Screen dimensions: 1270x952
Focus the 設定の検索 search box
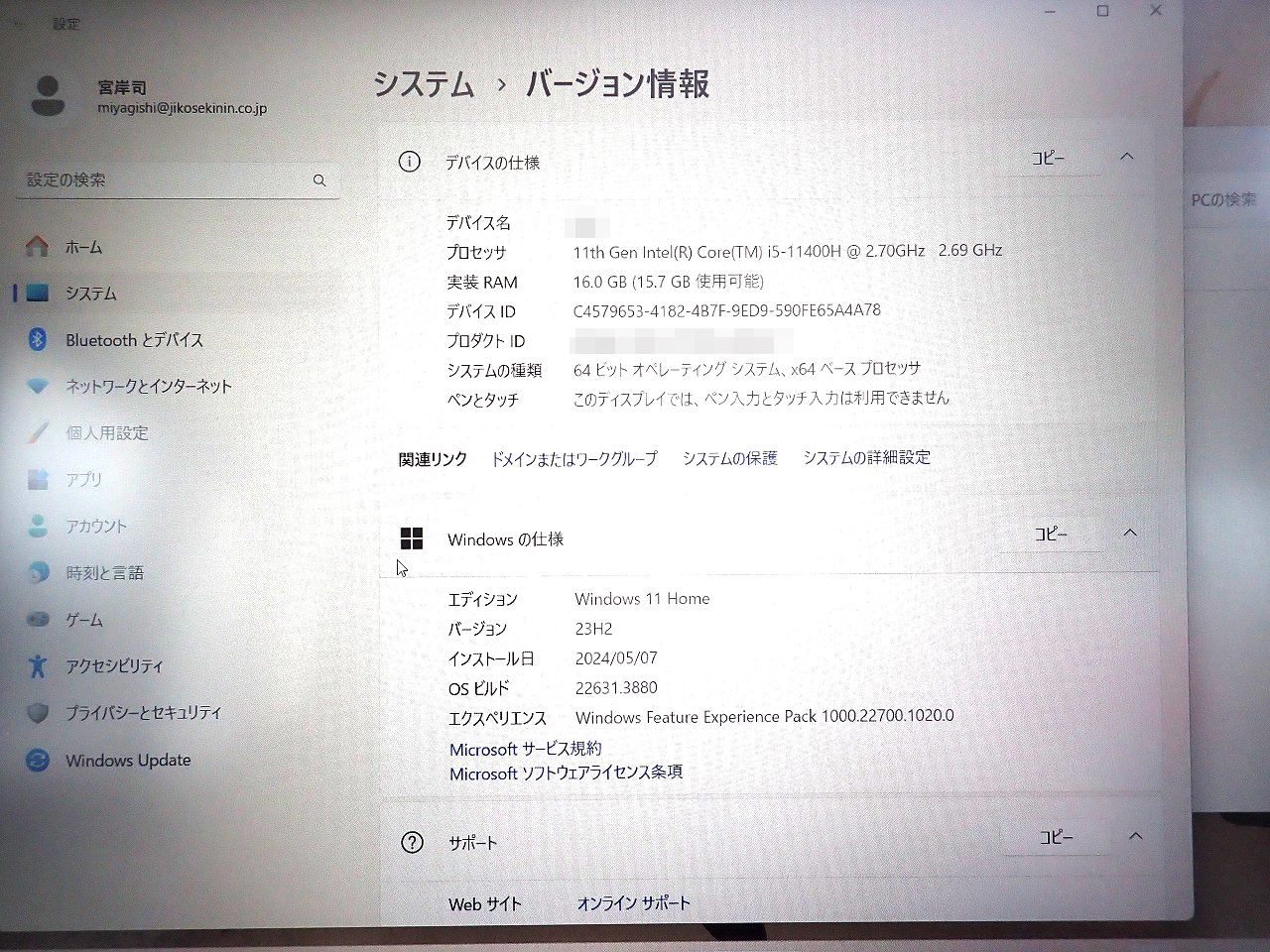(178, 179)
